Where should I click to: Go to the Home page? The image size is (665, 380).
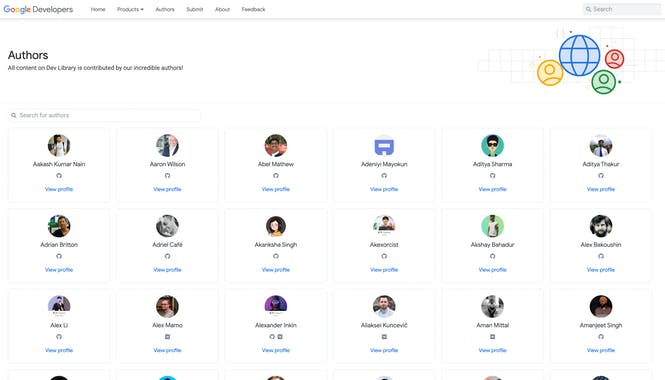coord(98,9)
